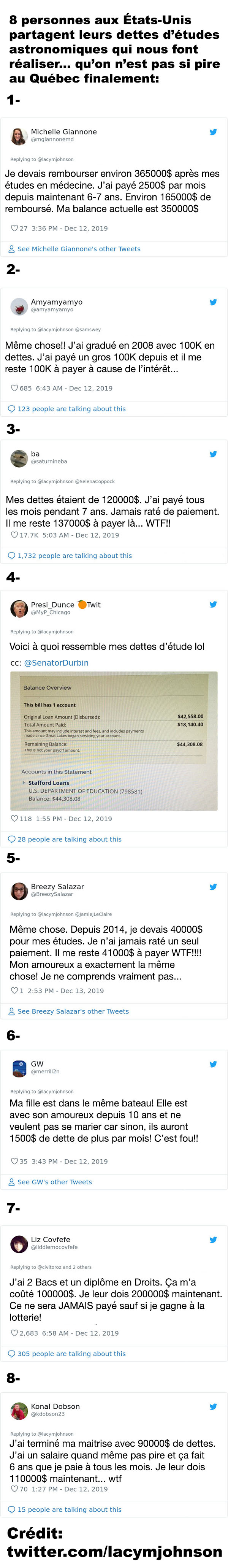Click the @SenatorDurbin mention link
This screenshot has width=228, height=1568.
[56, 663]
